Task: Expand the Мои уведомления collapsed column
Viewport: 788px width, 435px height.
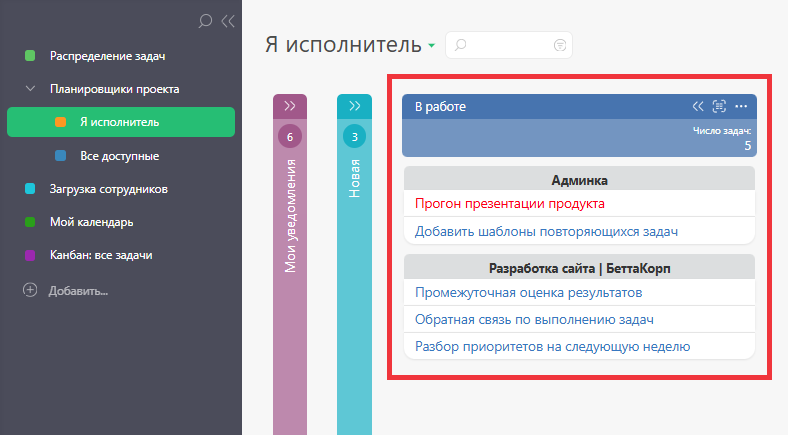Action: [290, 106]
